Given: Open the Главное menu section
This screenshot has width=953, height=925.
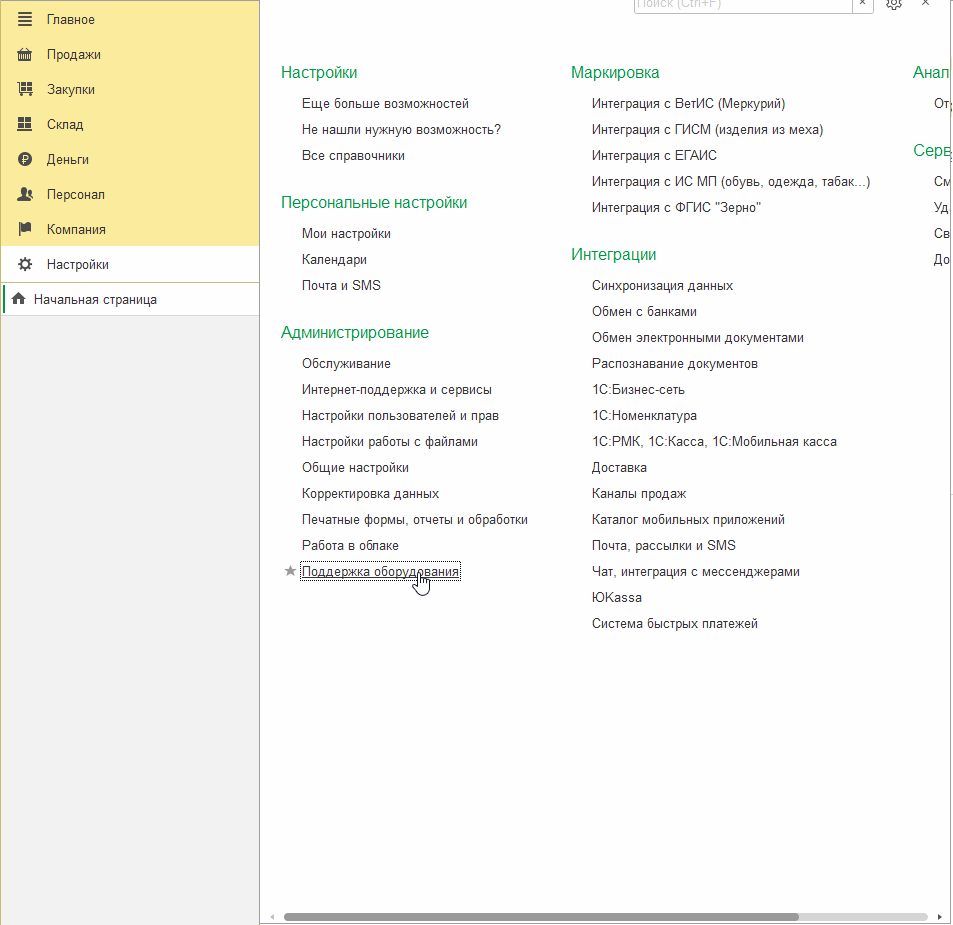Looking at the screenshot, I should pyautogui.click(x=70, y=20).
